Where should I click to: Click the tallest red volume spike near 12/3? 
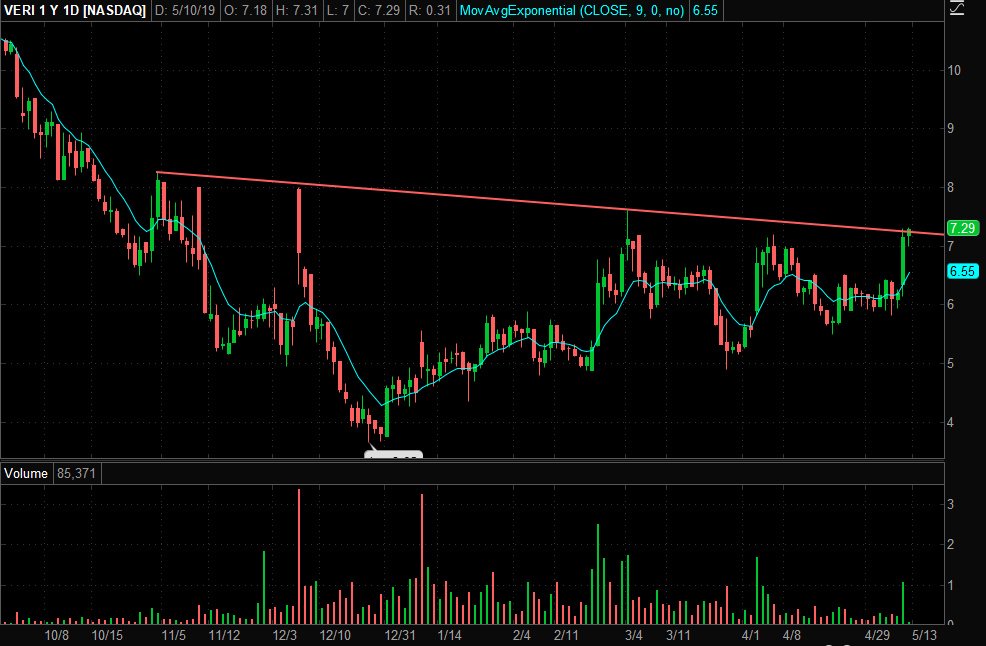pyautogui.click(x=299, y=550)
